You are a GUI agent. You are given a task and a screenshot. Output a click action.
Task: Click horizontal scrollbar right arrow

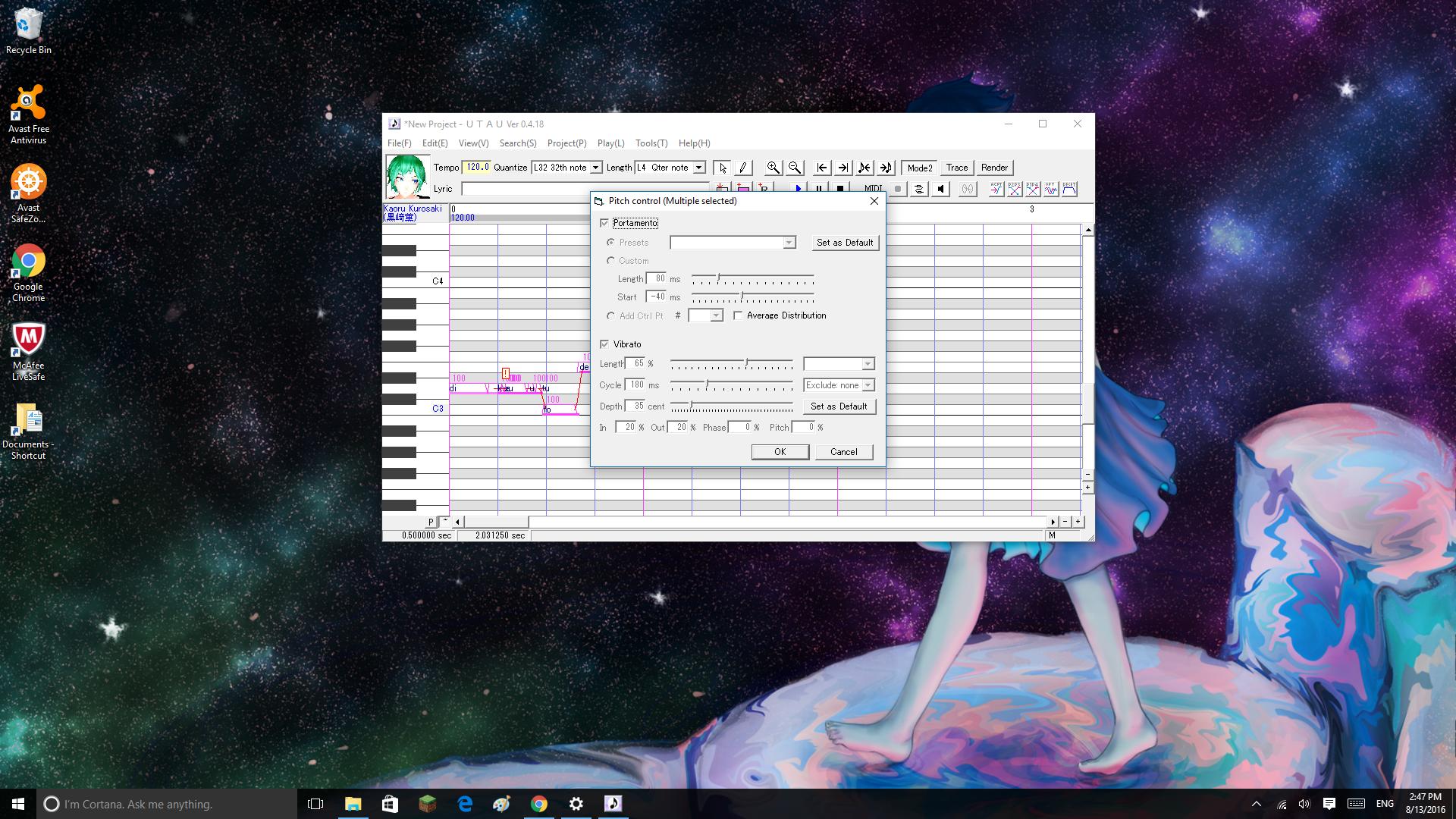click(x=1053, y=522)
